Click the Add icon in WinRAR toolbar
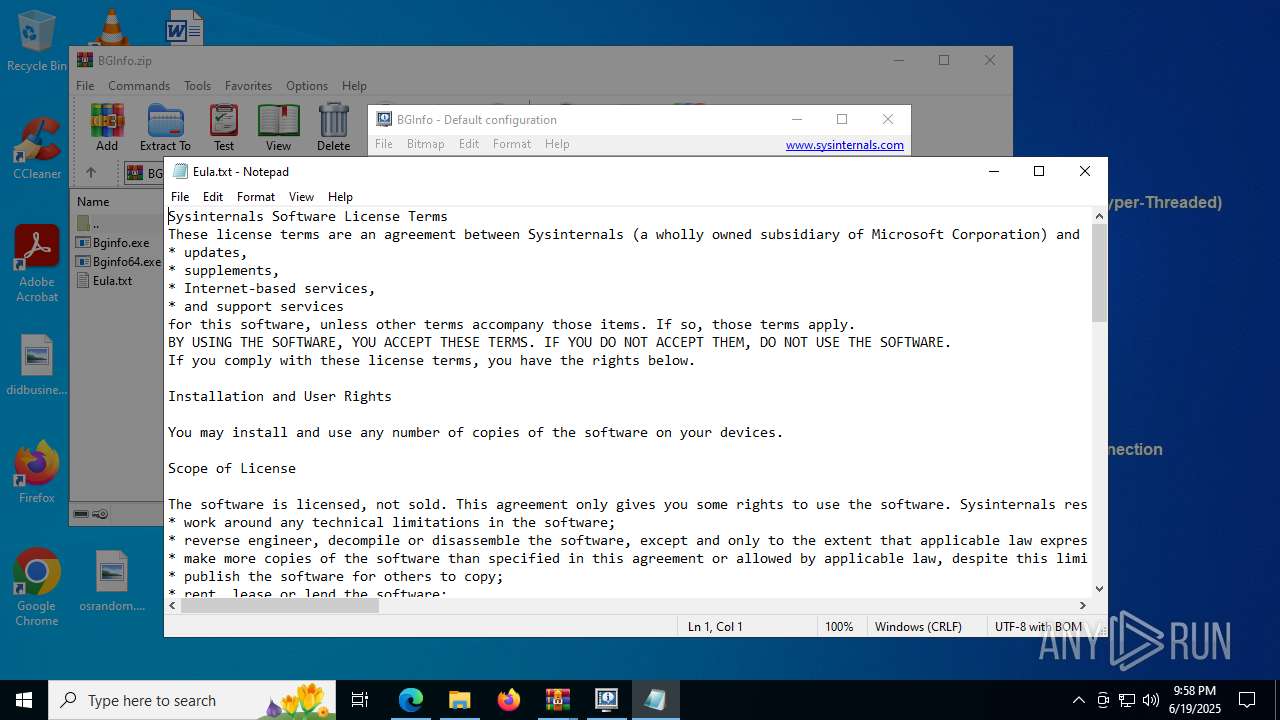This screenshot has width=1280, height=720. (107, 127)
